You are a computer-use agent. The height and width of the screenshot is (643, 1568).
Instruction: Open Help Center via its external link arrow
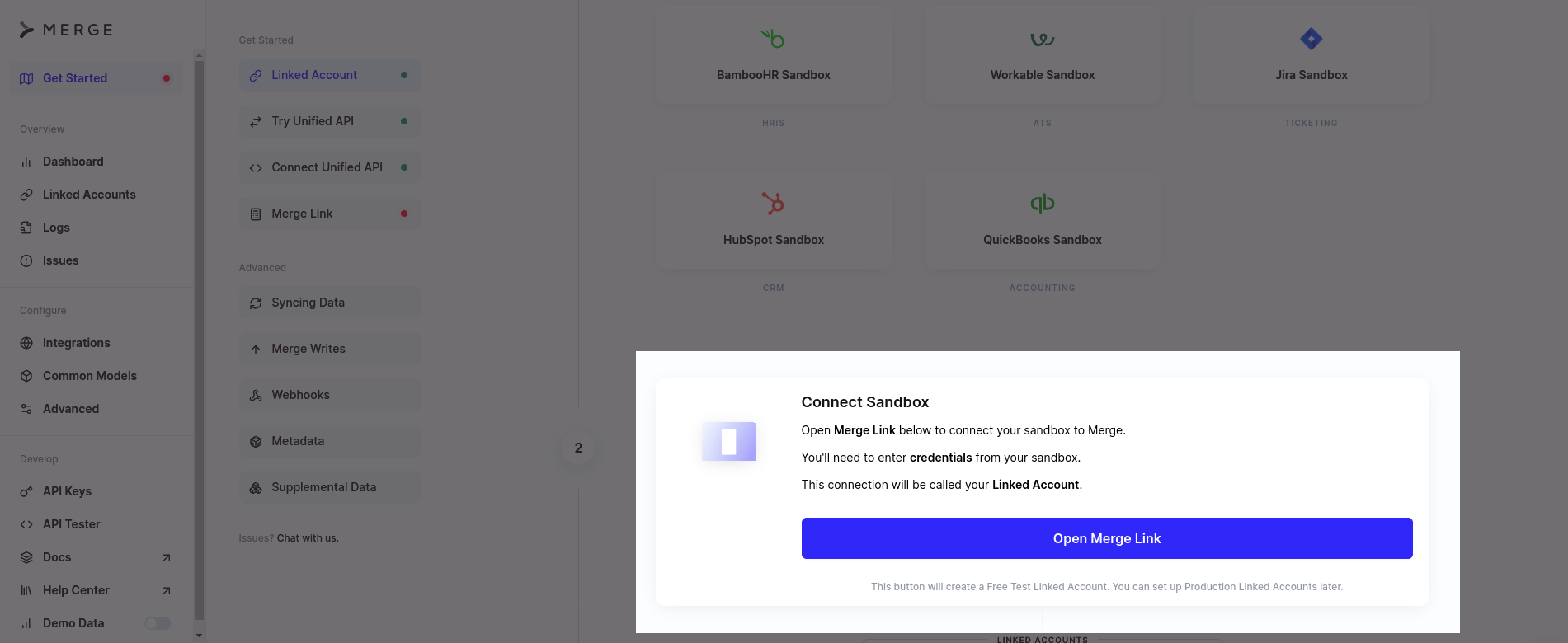165,589
